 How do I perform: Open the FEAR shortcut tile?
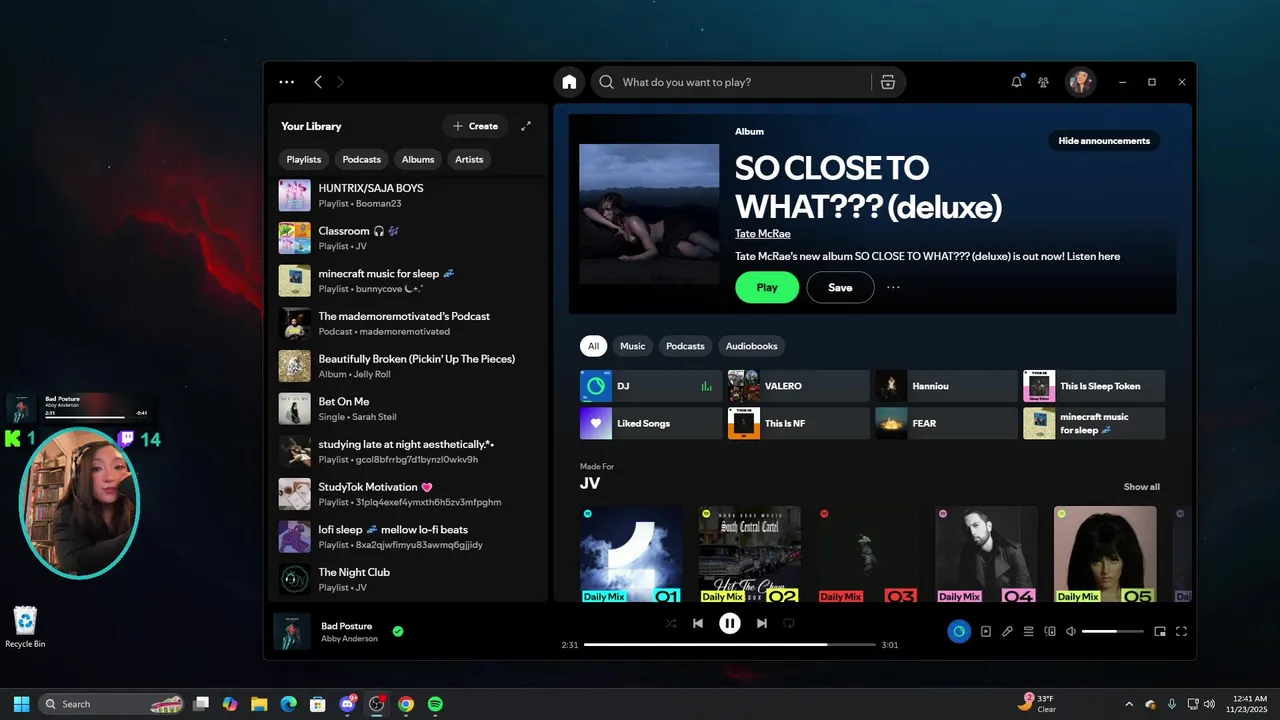(x=946, y=423)
